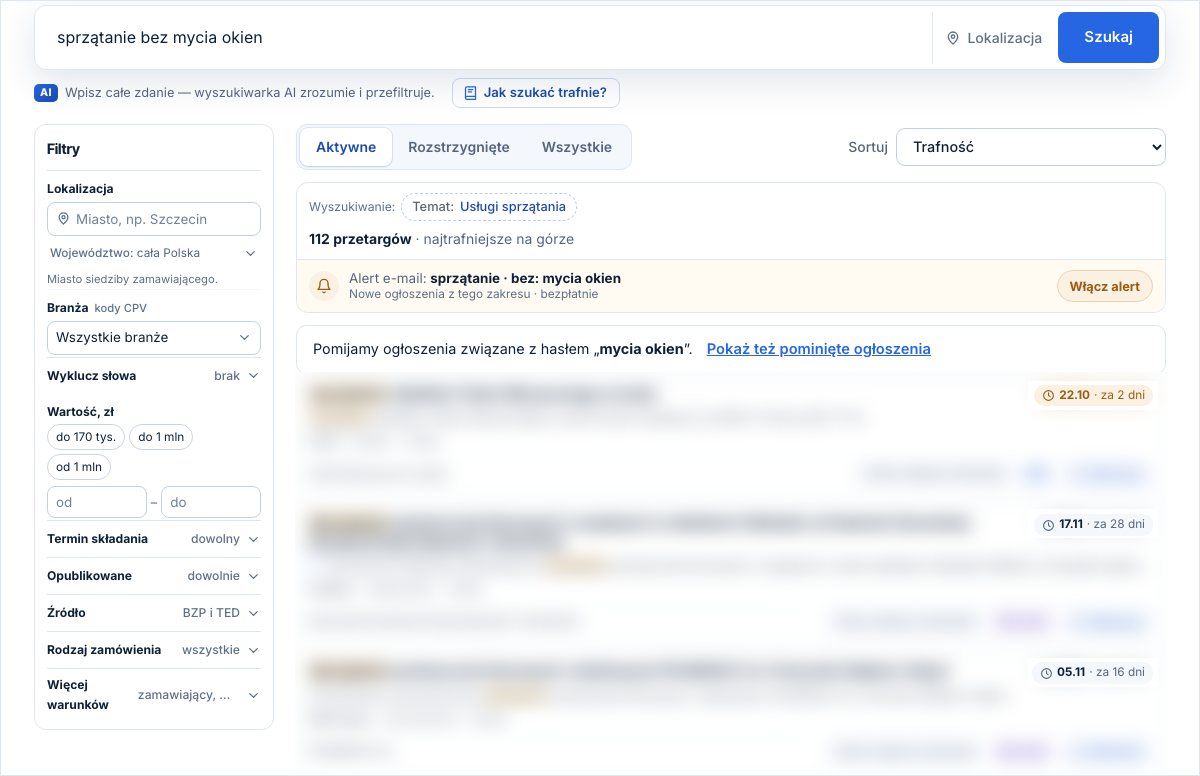The width and height of the screenshot is (1200, 776).
Task: Click the clock icon next to 17.11 deadline
Action: click(x=1048, y=524)
